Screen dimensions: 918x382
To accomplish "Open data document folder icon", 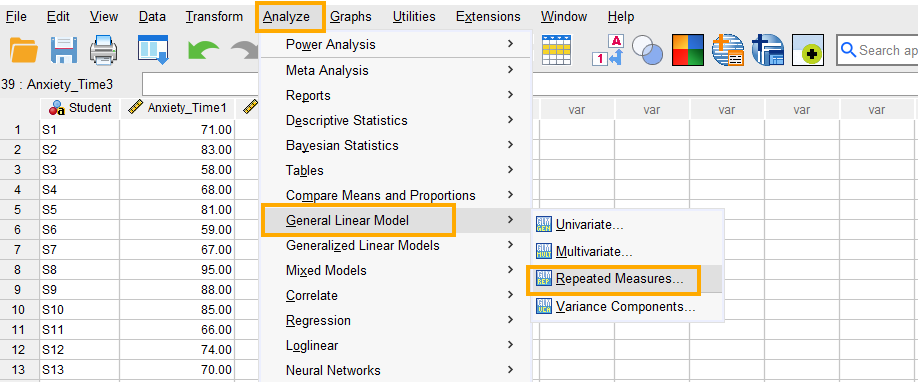I will (x=23, y=50).
